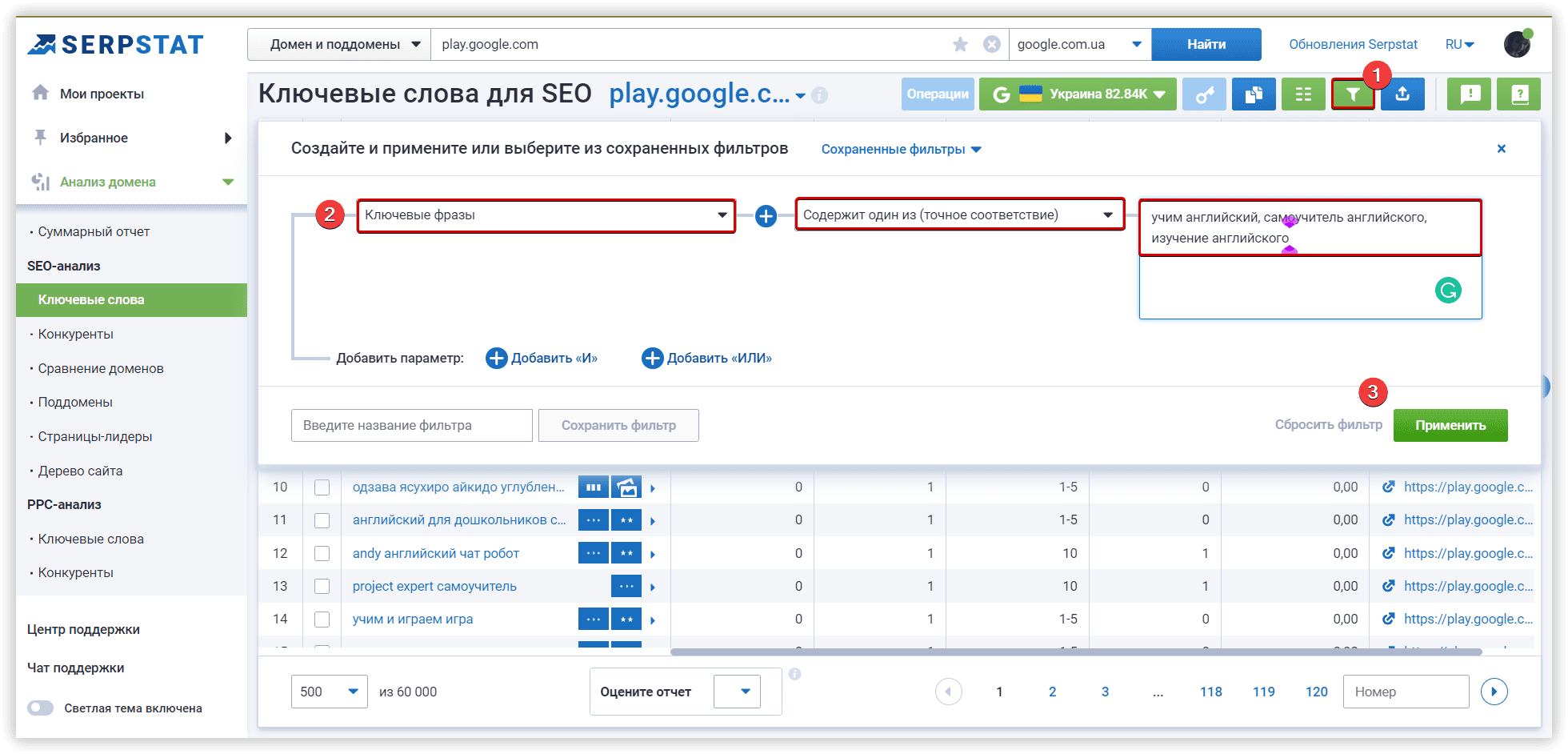Click 'Добавить «И»' parameter

(x=542, y=358)
